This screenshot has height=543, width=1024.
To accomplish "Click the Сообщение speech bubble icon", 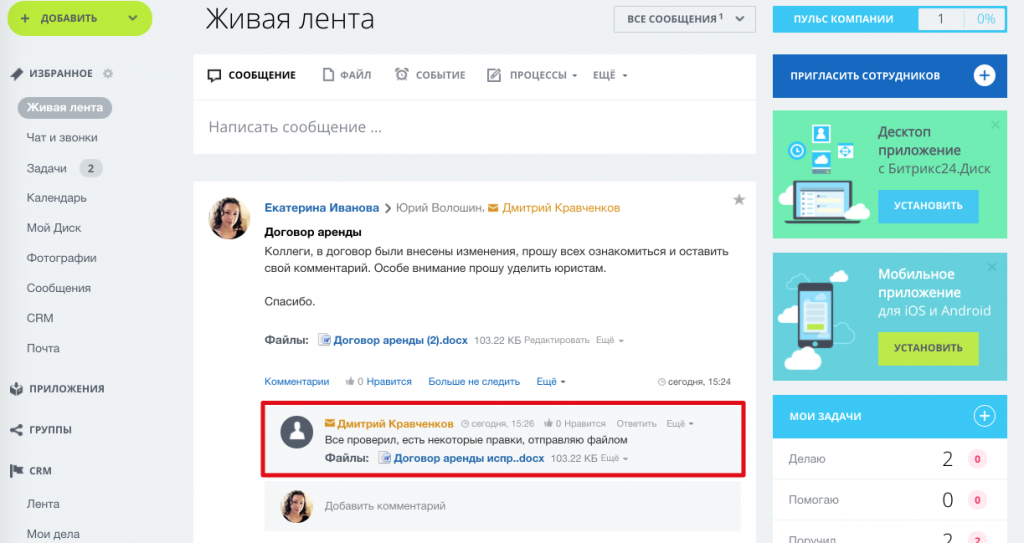I will click(214, 76).
